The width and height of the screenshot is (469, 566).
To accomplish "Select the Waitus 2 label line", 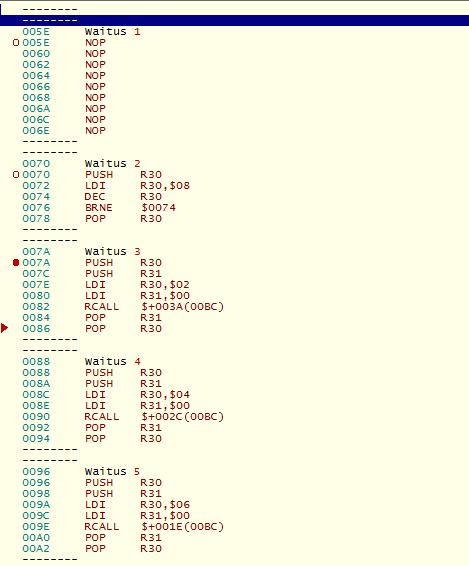I will (234, 164).
